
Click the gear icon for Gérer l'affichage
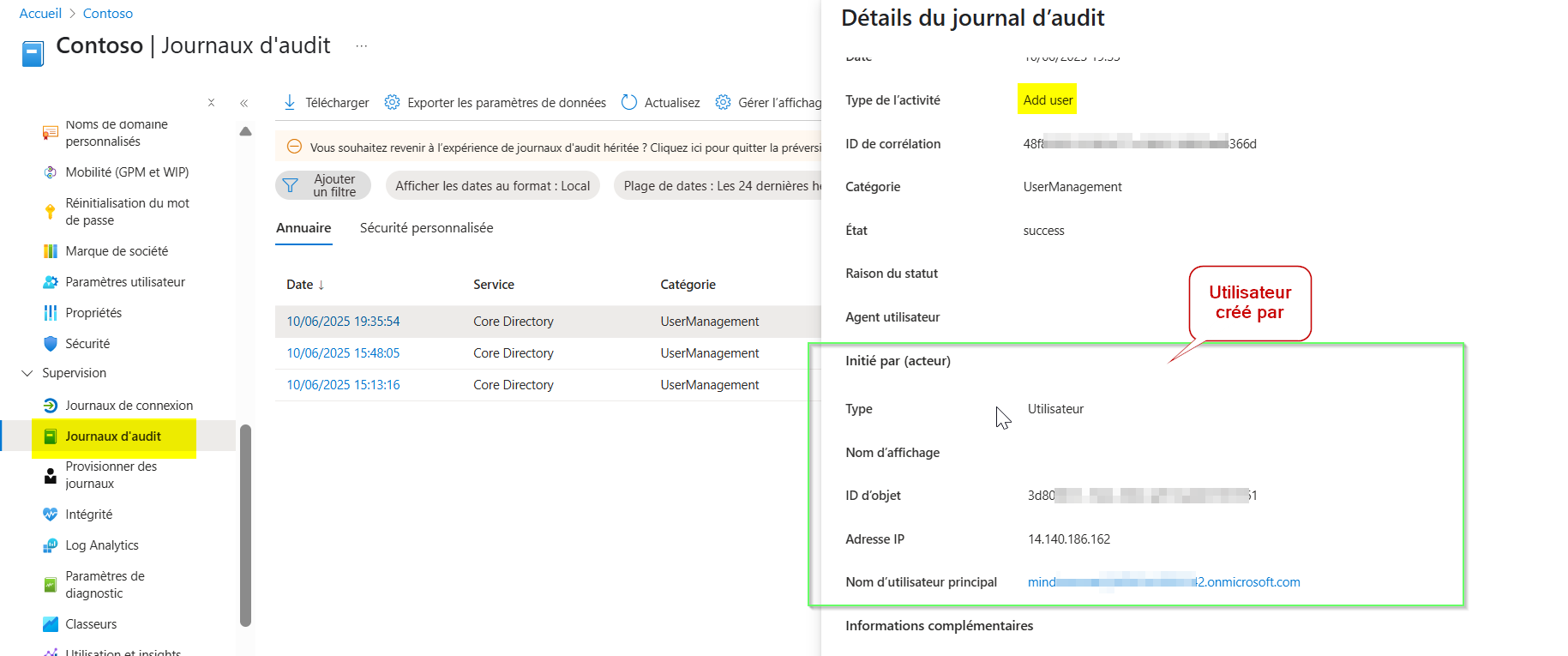pos(723,102)
